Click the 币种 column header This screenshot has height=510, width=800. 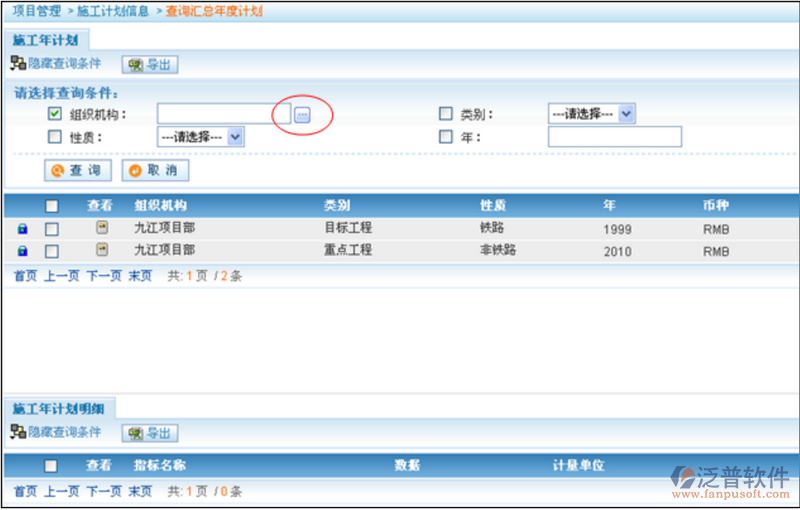[716, 205]
